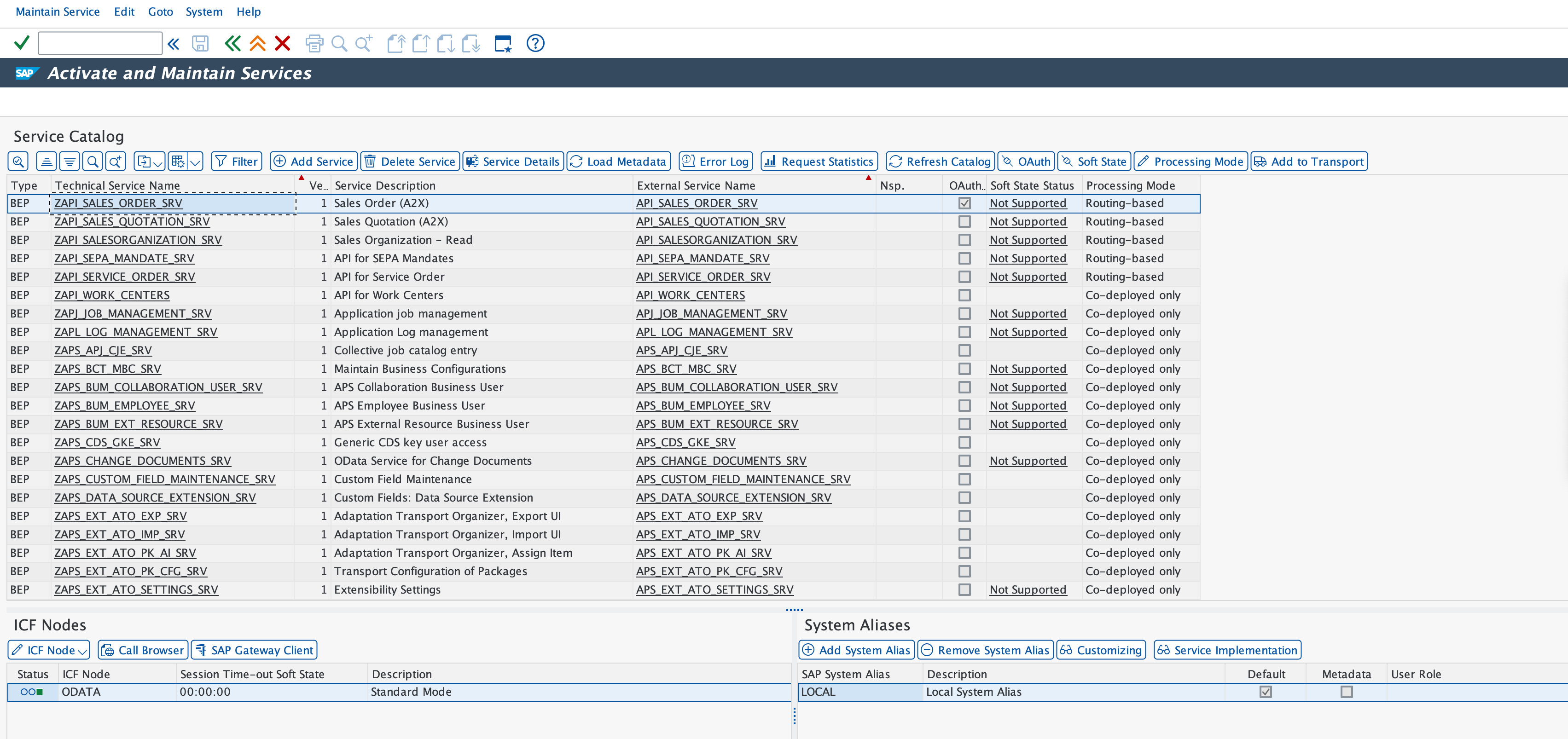Create a new session with the window icon

[503, 43]
